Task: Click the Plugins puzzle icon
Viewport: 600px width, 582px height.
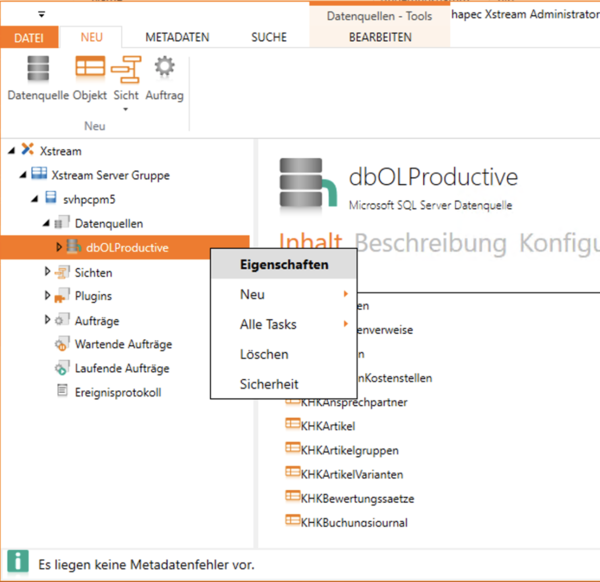Action: [x=62, y=295]
